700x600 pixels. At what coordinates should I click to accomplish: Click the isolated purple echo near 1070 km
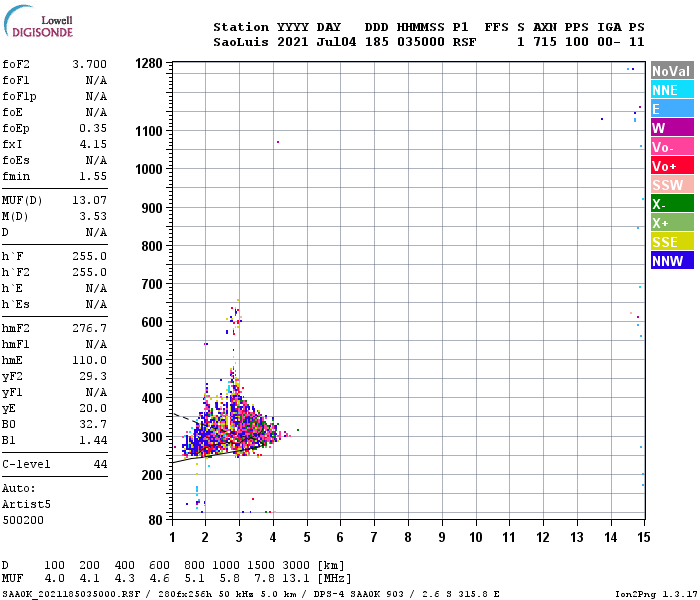278,142
